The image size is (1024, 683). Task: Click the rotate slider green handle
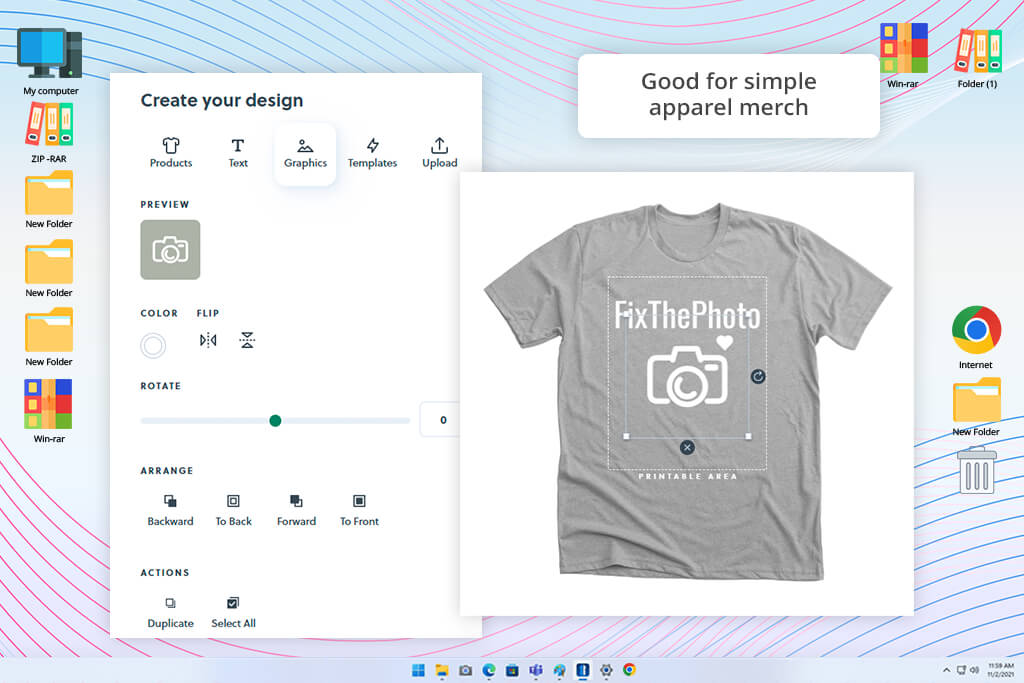pyautogui.click(x=275, y=421)
